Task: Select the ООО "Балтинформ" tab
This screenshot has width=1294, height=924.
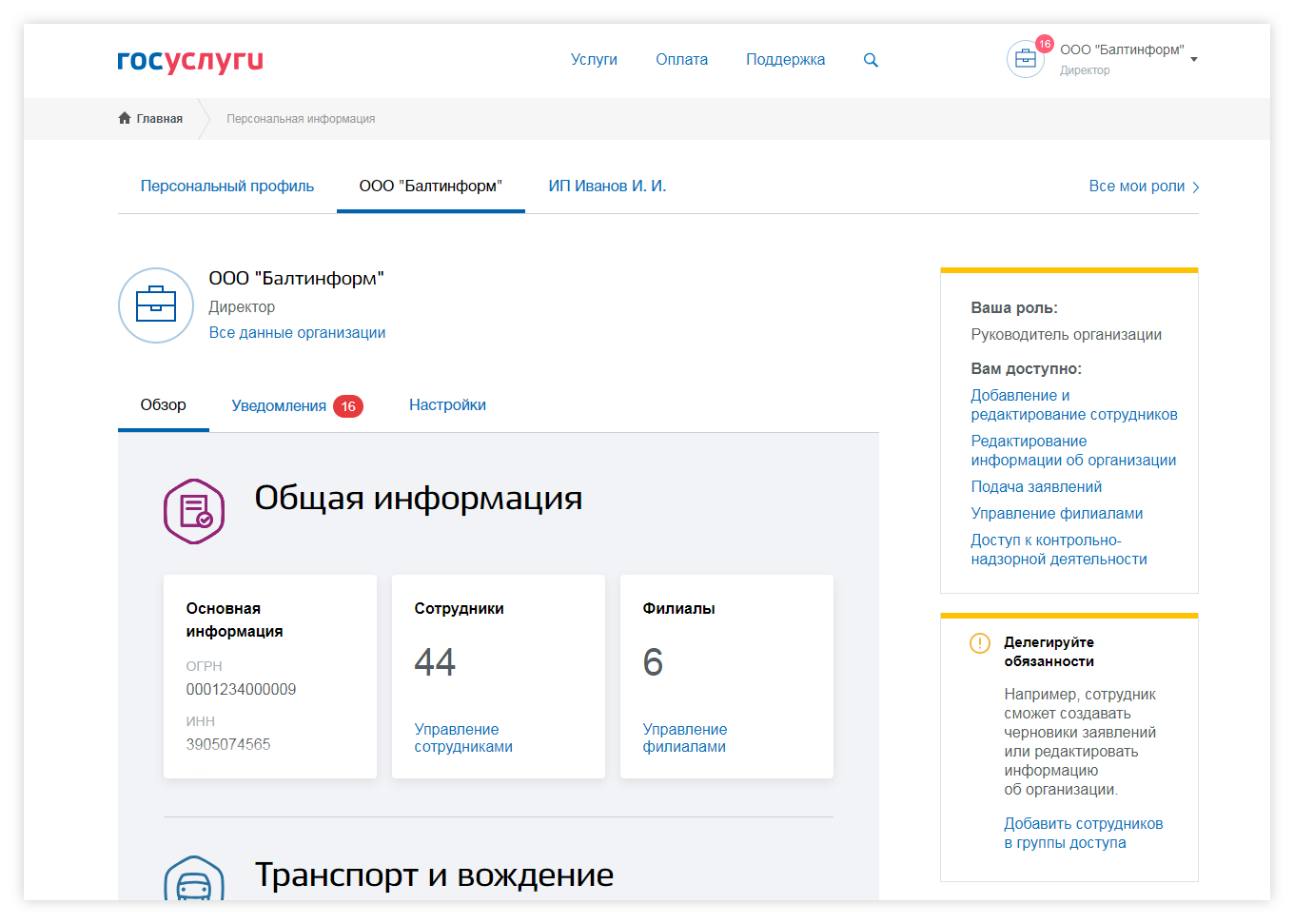Action: point(431,187)
